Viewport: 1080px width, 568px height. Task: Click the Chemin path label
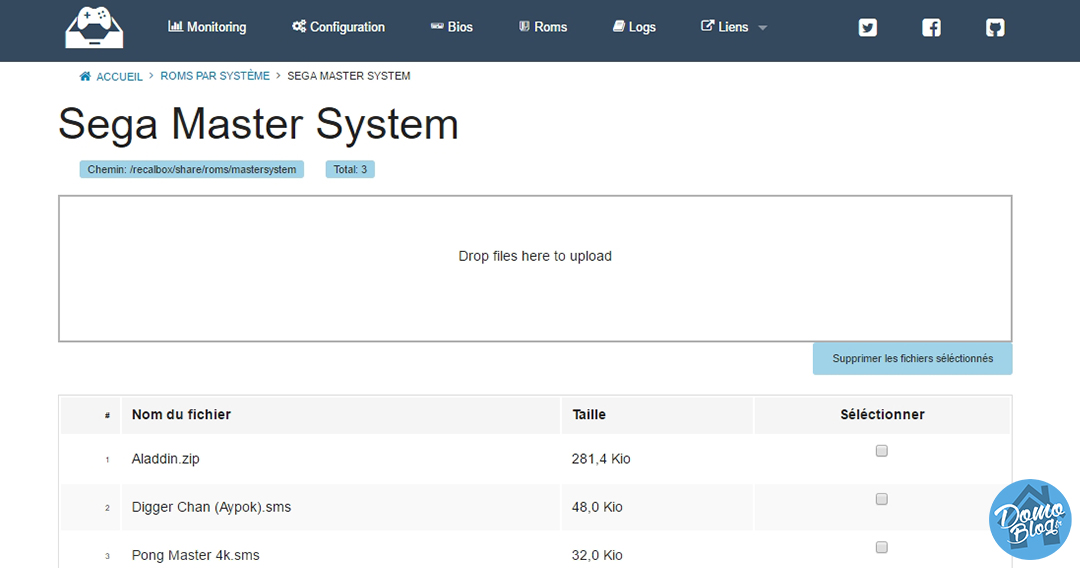coord(191,169)
